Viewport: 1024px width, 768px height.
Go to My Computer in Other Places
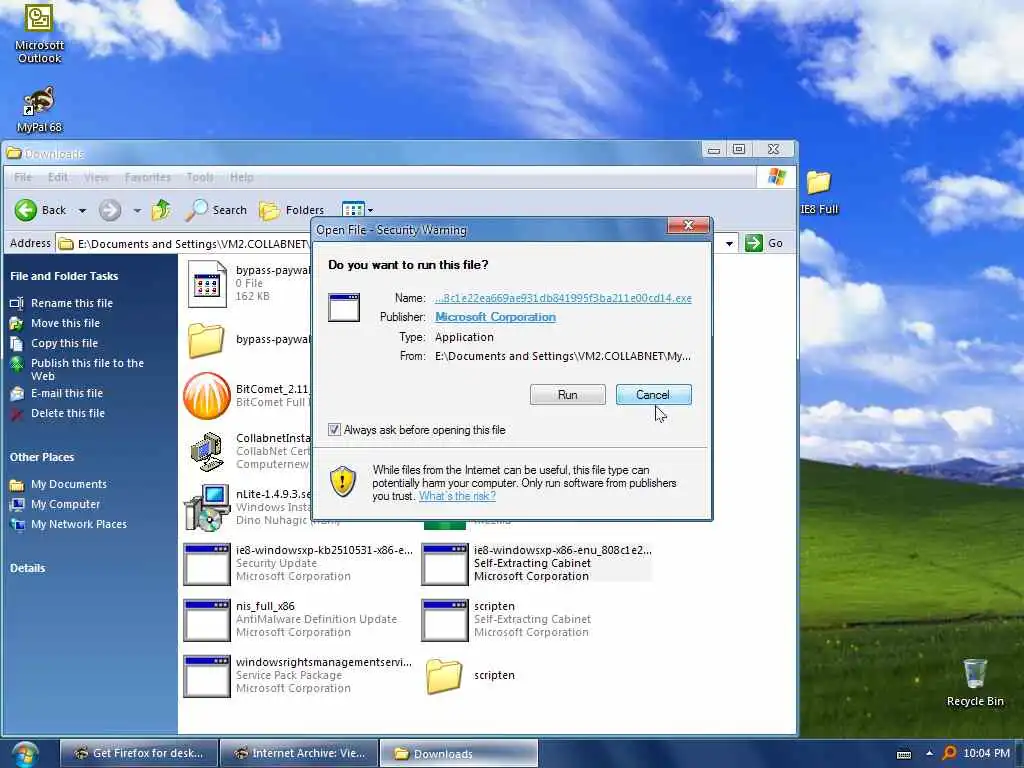(x=65, y=504)
